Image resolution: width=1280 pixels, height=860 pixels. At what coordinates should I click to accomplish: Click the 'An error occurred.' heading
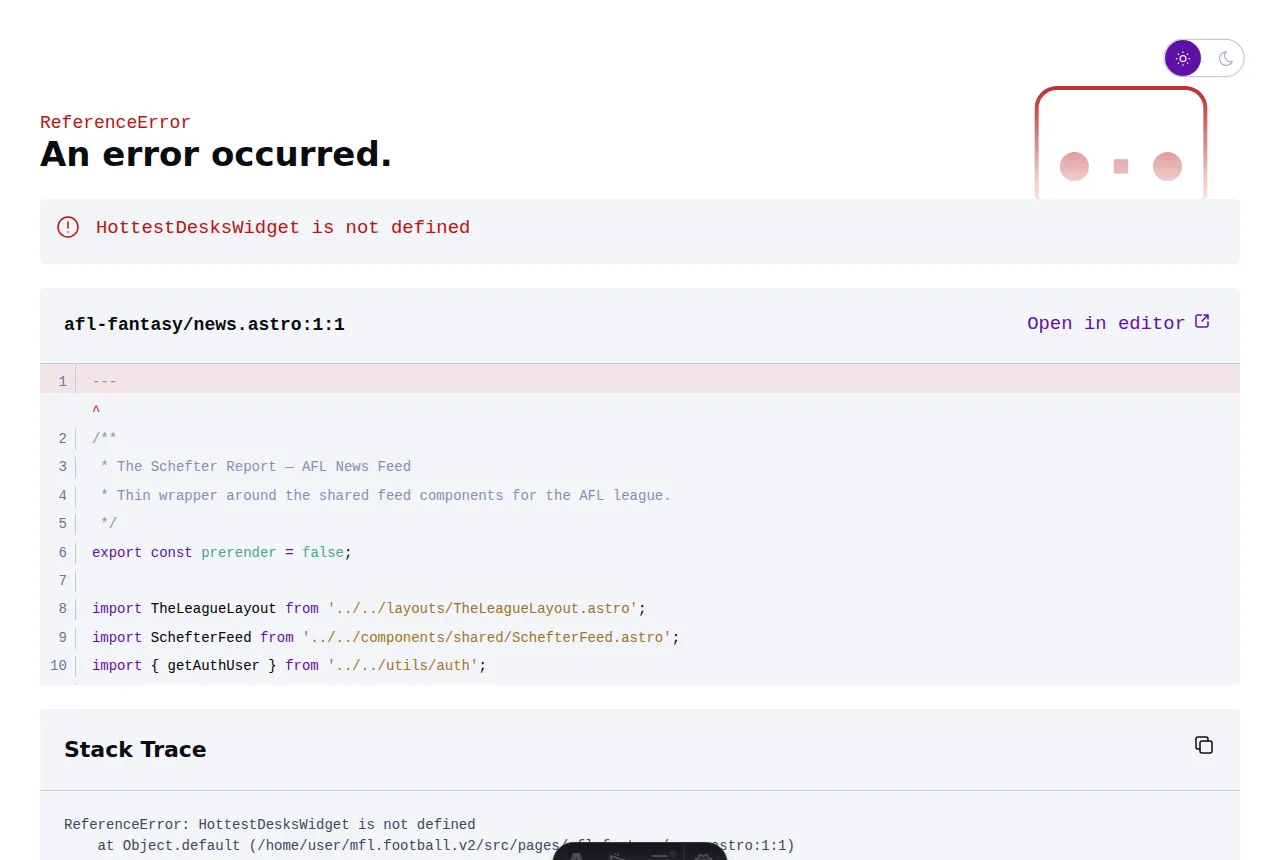pos(216,154)
